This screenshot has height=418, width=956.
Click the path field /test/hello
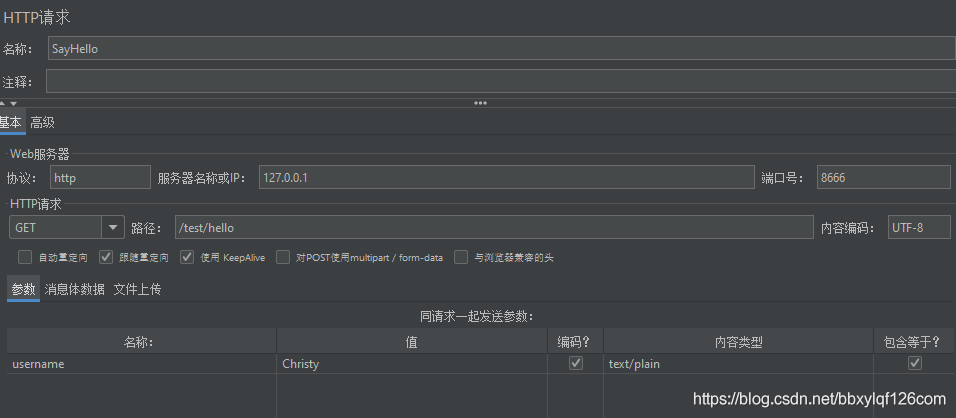(x=493, y=228)
